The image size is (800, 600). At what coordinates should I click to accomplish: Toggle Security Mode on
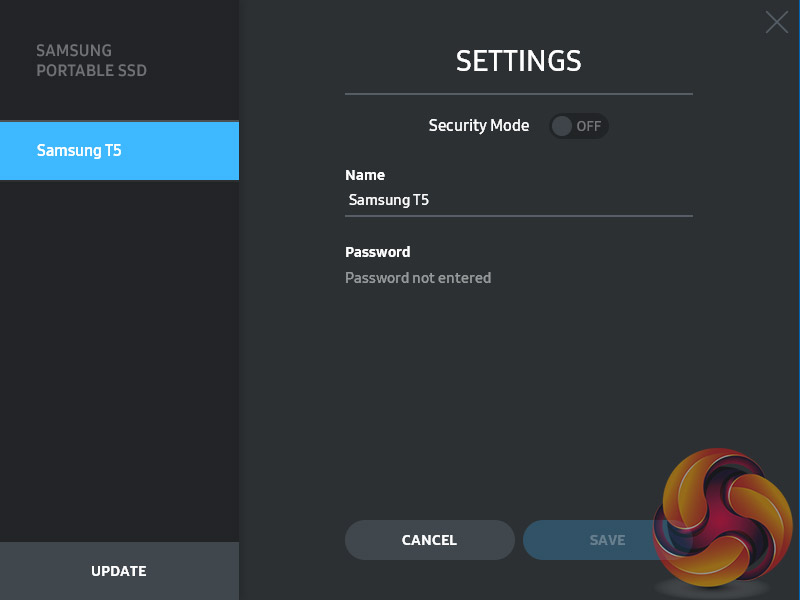pos(579,126)
